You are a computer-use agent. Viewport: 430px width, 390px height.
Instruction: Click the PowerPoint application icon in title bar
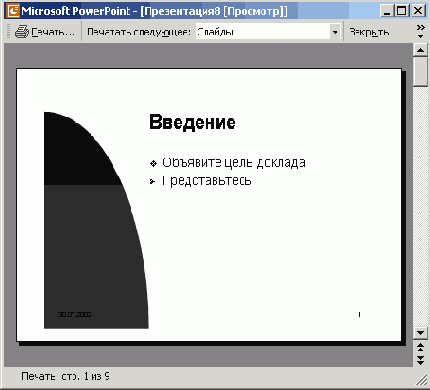[13, 11]
